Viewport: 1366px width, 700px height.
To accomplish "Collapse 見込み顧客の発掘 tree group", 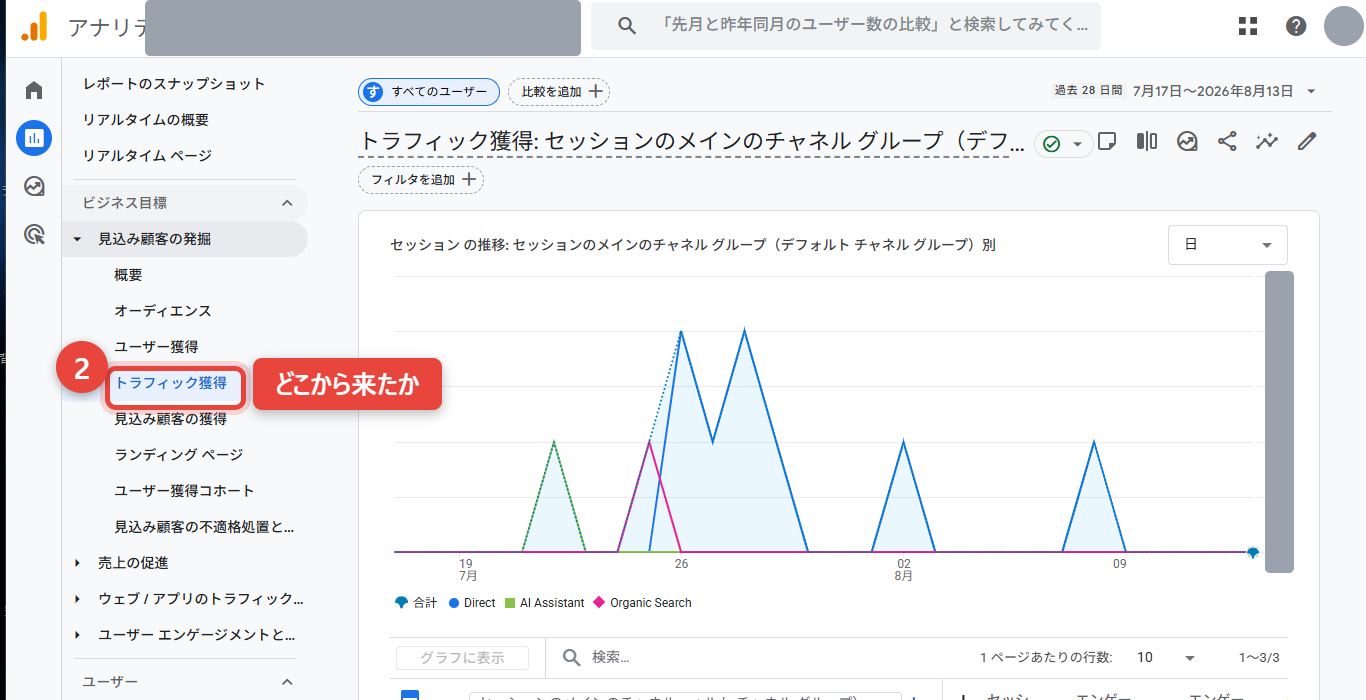I will 78,239.
